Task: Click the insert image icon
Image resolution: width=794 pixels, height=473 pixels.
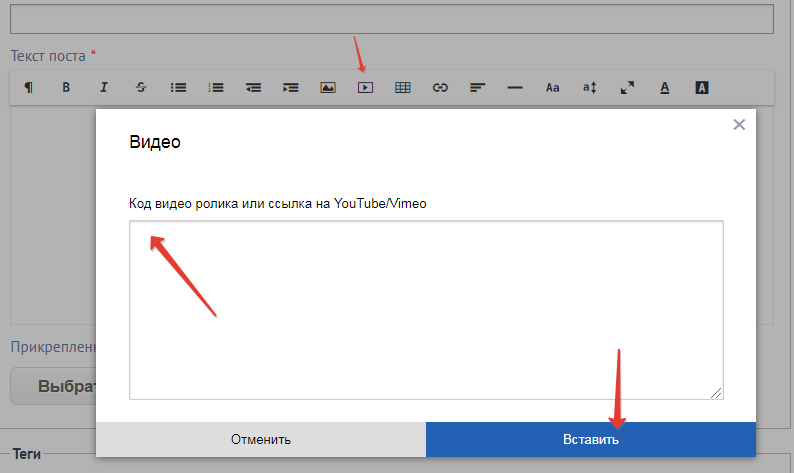Action: point(328,88)
